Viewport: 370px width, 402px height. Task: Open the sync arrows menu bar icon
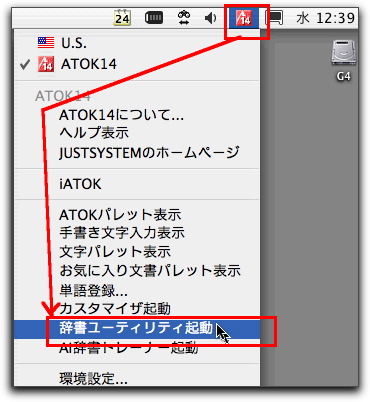(183, 18)
